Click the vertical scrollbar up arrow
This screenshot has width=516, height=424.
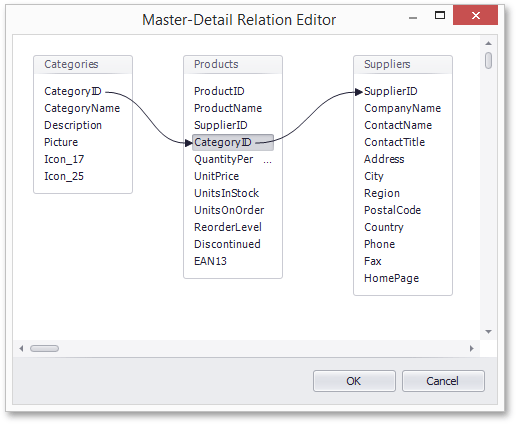(x=488, y=43)
